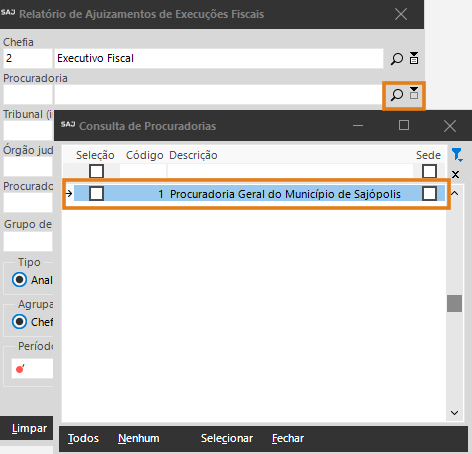The height and width of the screenshot is (454, 472).
Task: Toggle the Sede filter checkbox
Action: pos(429,171)
